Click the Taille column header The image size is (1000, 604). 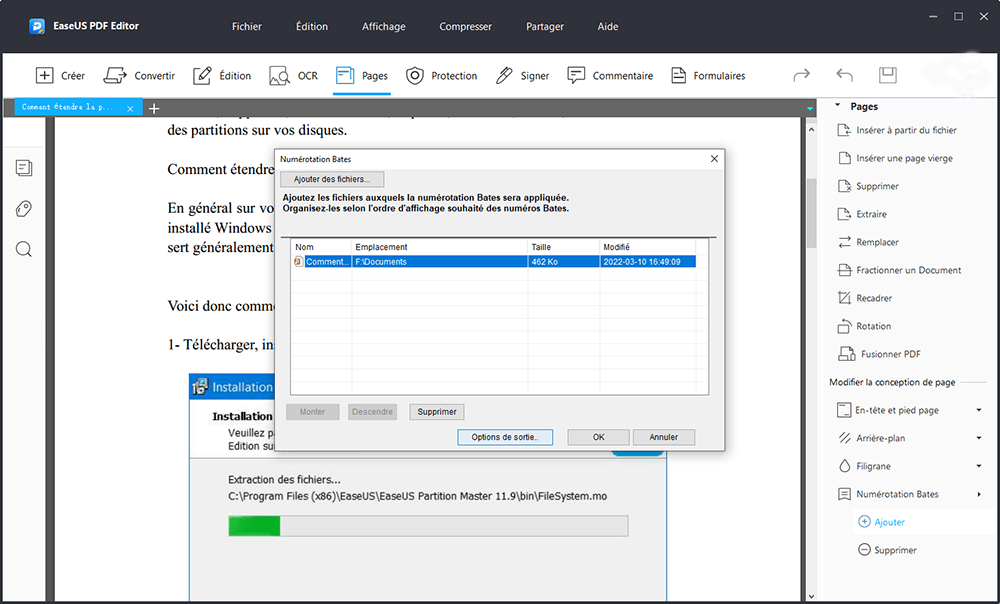pos(563,247)
